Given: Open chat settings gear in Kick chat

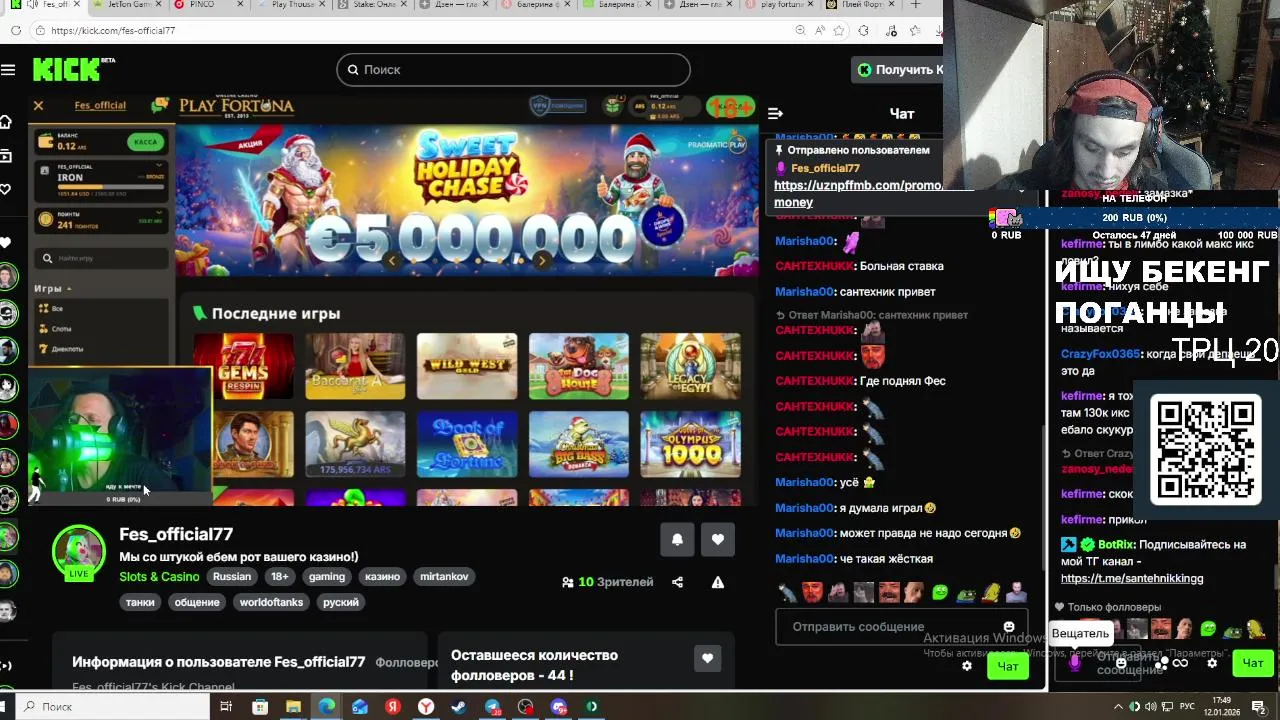Looking at the screenshot, I should 966,666.
